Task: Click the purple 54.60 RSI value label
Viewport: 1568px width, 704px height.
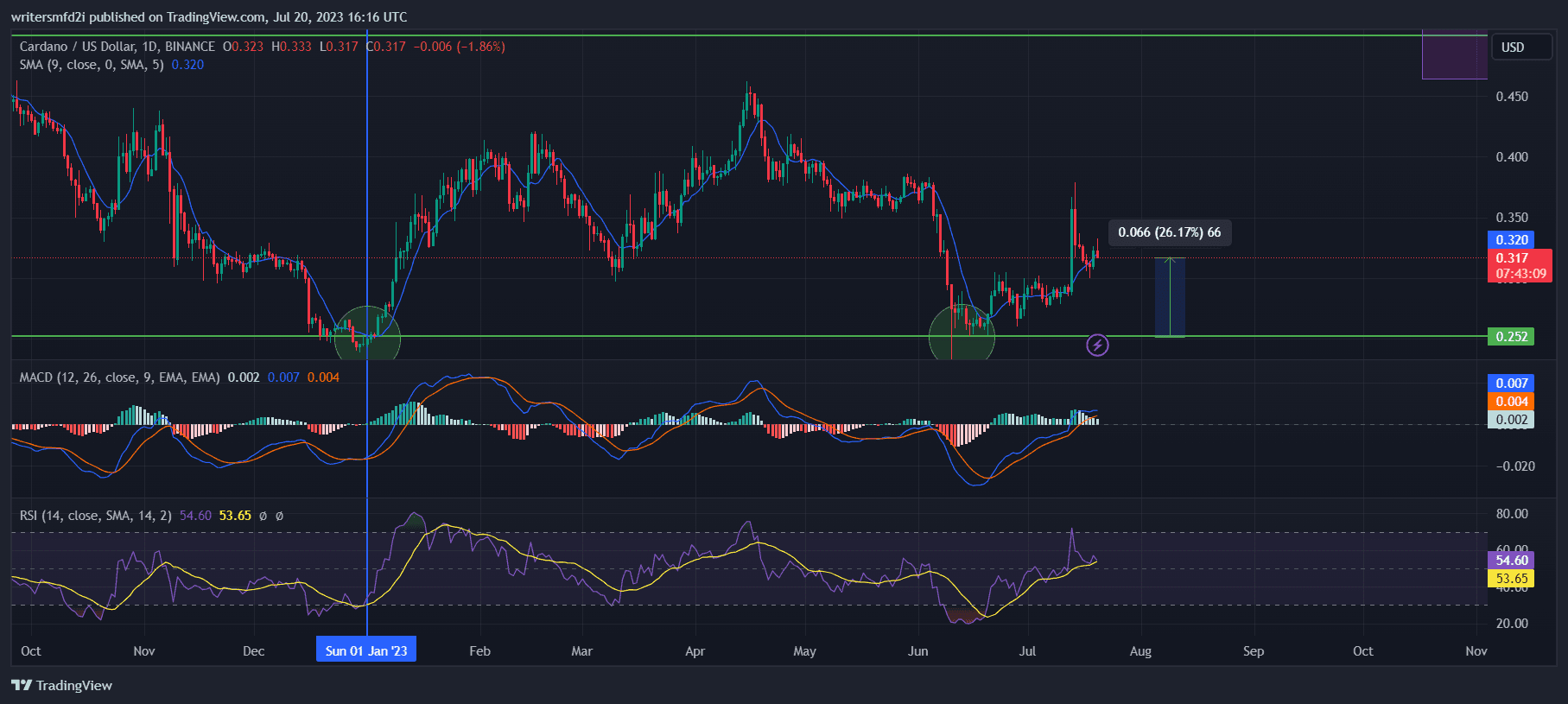Action: [1511, 561]
